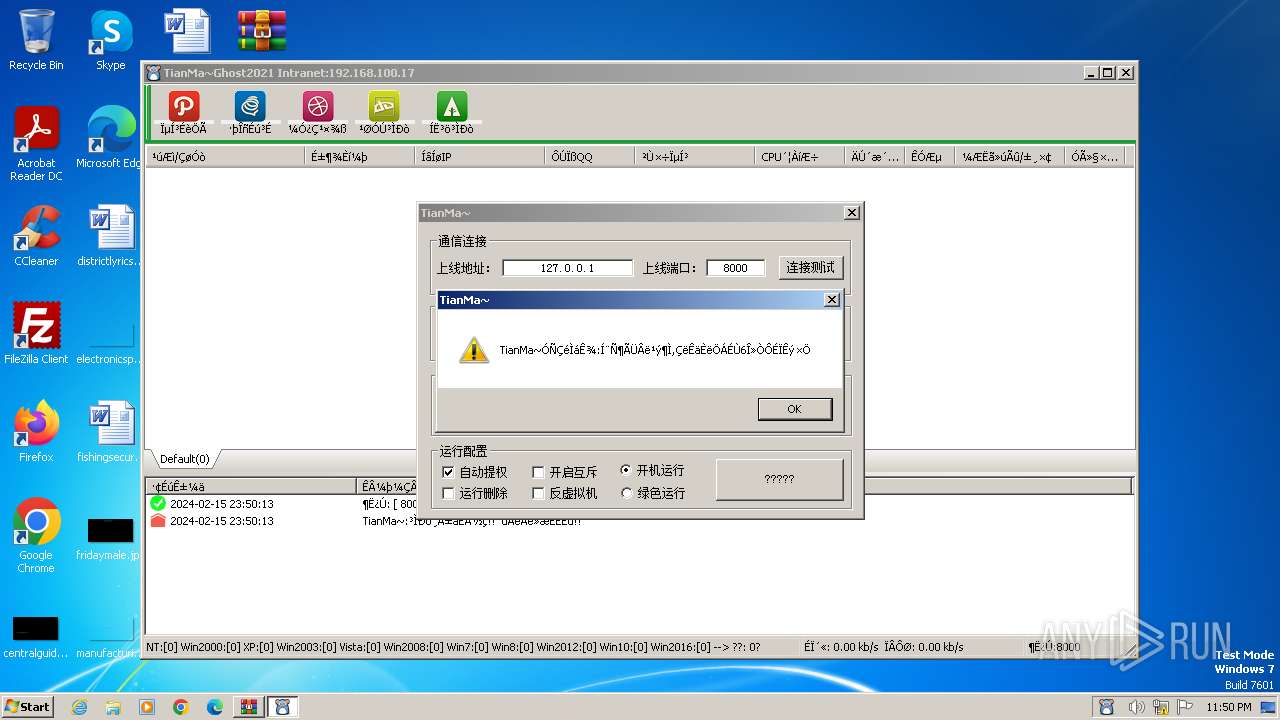Open fishingsecur Word document
The width and height of the screenshot is (1280, 720).
pyautogui.click(x=110, y=431)
